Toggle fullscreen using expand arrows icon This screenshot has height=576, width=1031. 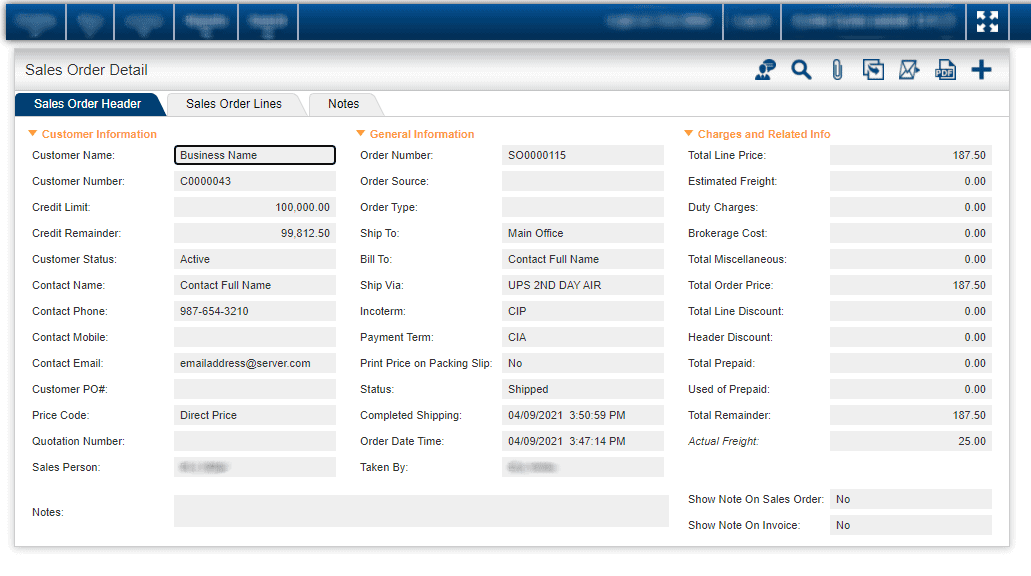pos(987,22)
